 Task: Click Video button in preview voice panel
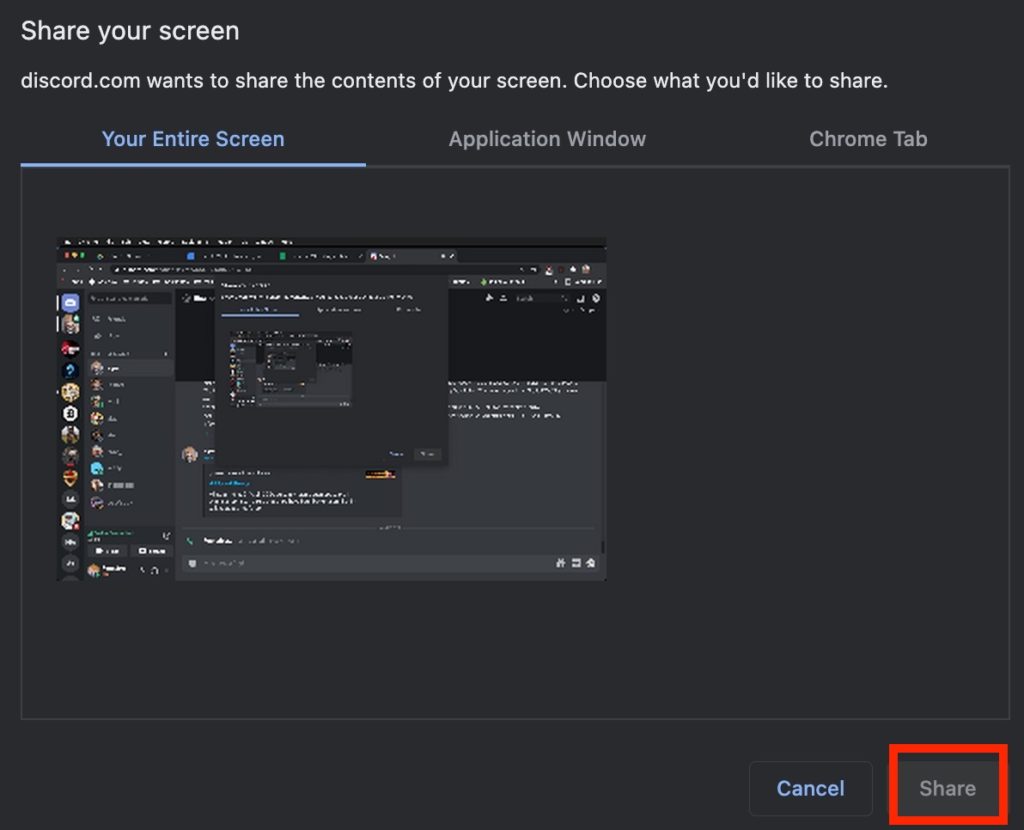107,551
